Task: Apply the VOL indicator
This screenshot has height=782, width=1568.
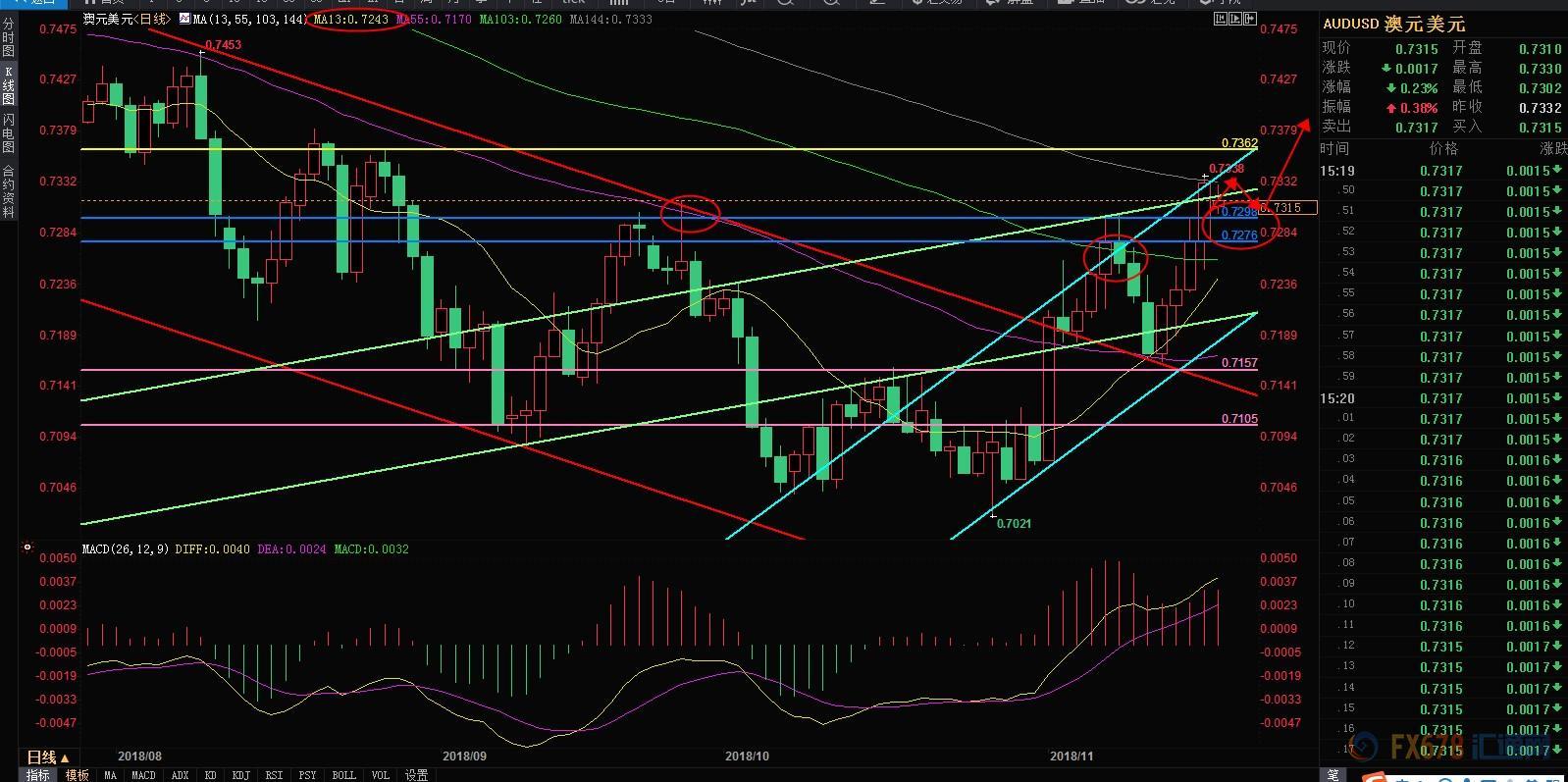Action: [380, 775]
